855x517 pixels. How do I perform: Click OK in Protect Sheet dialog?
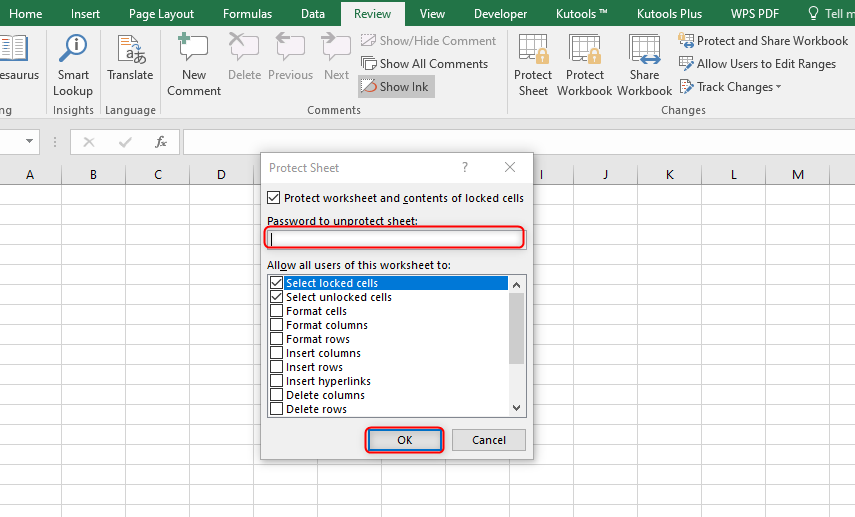pyautogui.click(x=405, y=440)
